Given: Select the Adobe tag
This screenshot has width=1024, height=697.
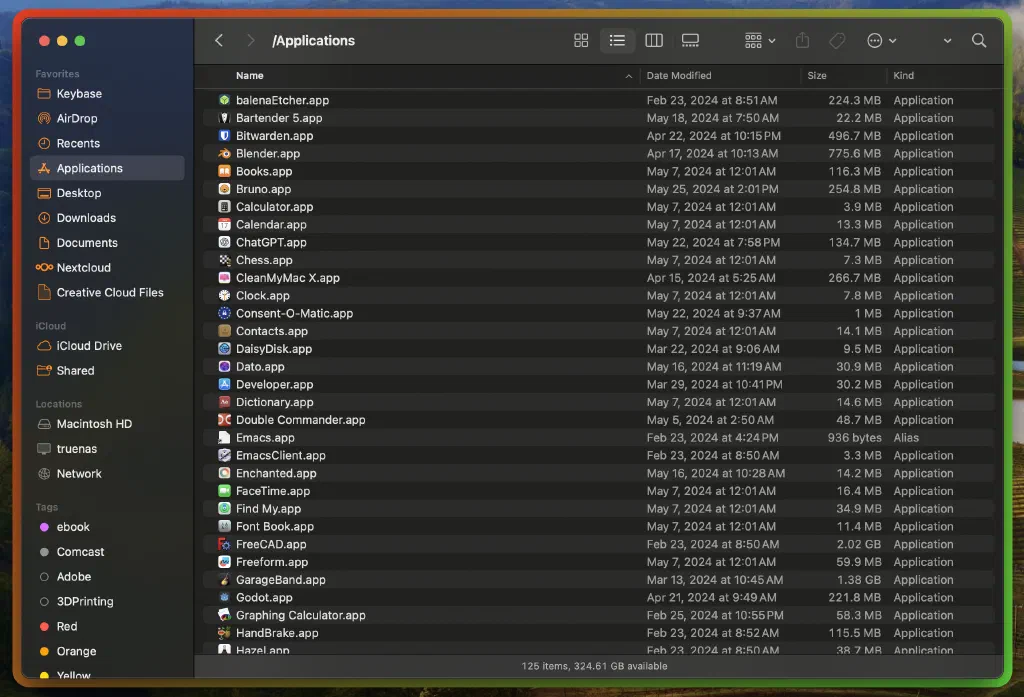Looking at the screenshot, I should coord(107,576).
